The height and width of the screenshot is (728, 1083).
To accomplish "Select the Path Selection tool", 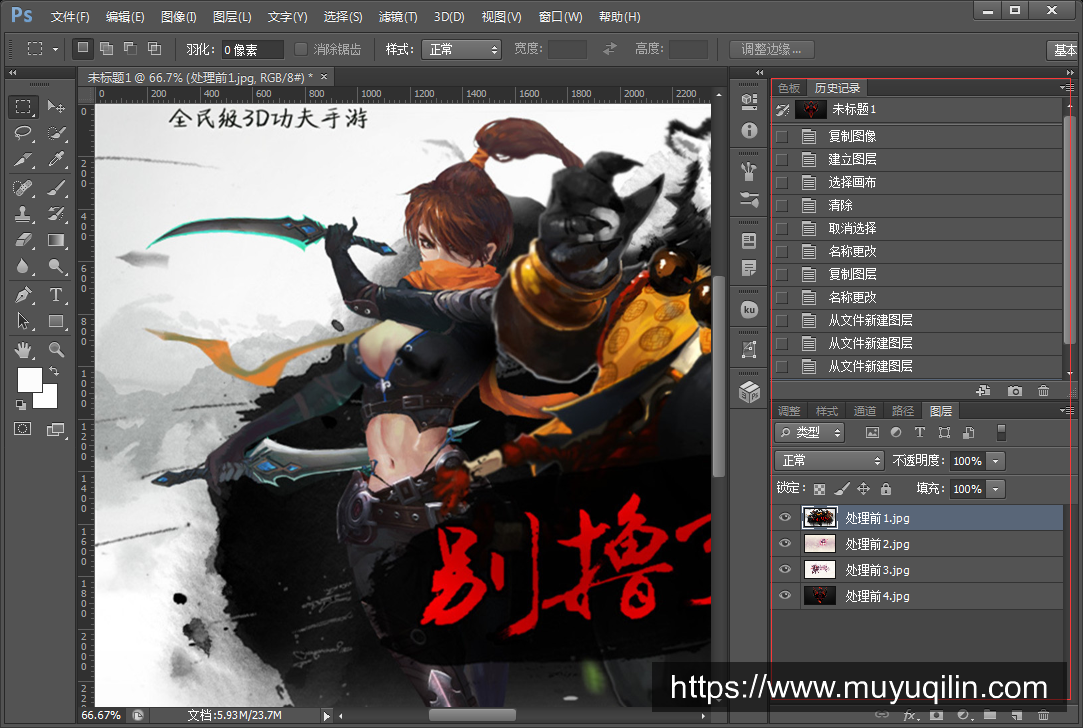I will coord(23,321).
